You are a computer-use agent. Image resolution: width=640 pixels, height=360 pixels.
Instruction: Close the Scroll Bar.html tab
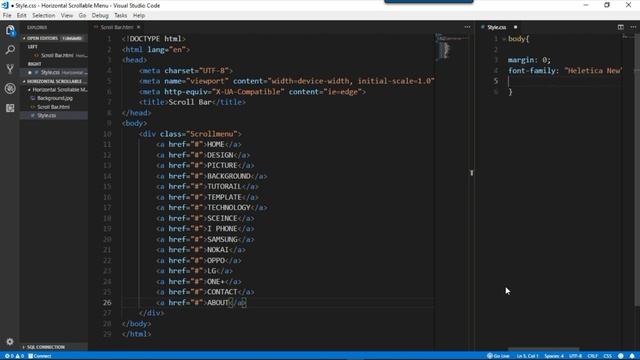pyautogui.click(x=139, y=27)
